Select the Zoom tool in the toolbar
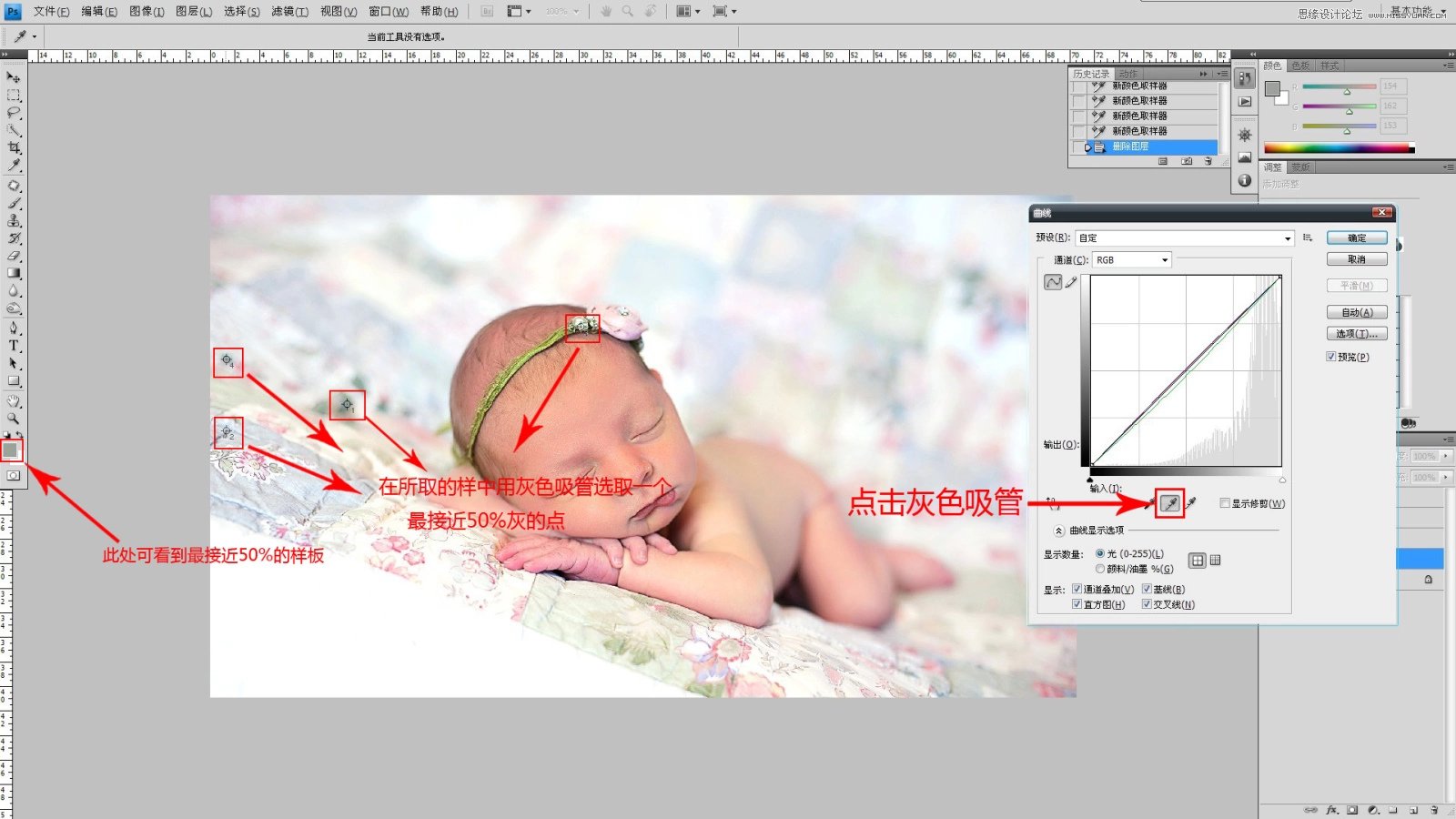 (13, 418)
